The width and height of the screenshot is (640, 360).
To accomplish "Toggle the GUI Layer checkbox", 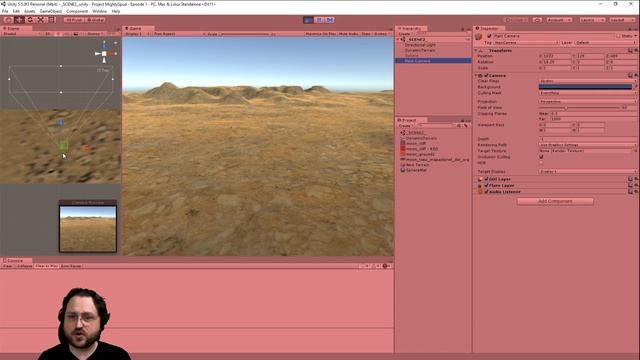I will click(486, 179).
